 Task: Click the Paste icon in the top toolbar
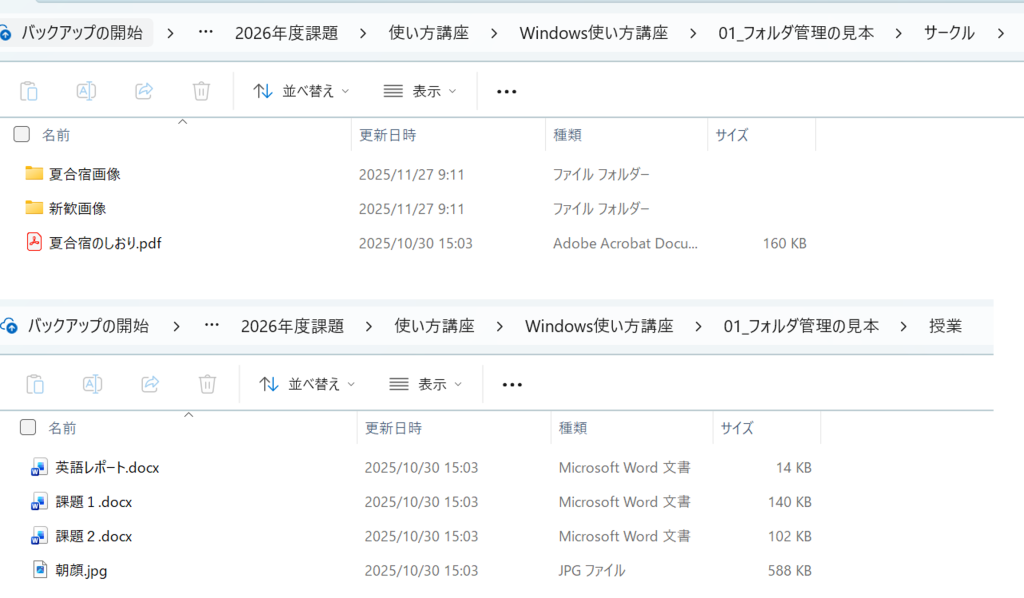pyautogui.click(x=29, y=91)
